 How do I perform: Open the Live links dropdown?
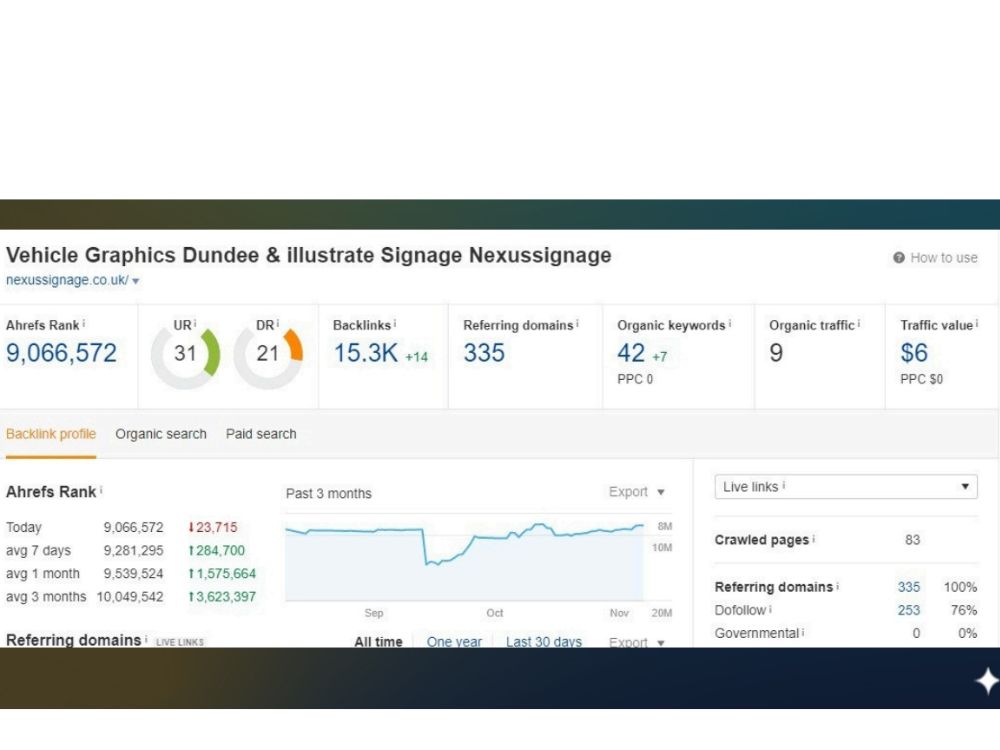pos(846,487)
